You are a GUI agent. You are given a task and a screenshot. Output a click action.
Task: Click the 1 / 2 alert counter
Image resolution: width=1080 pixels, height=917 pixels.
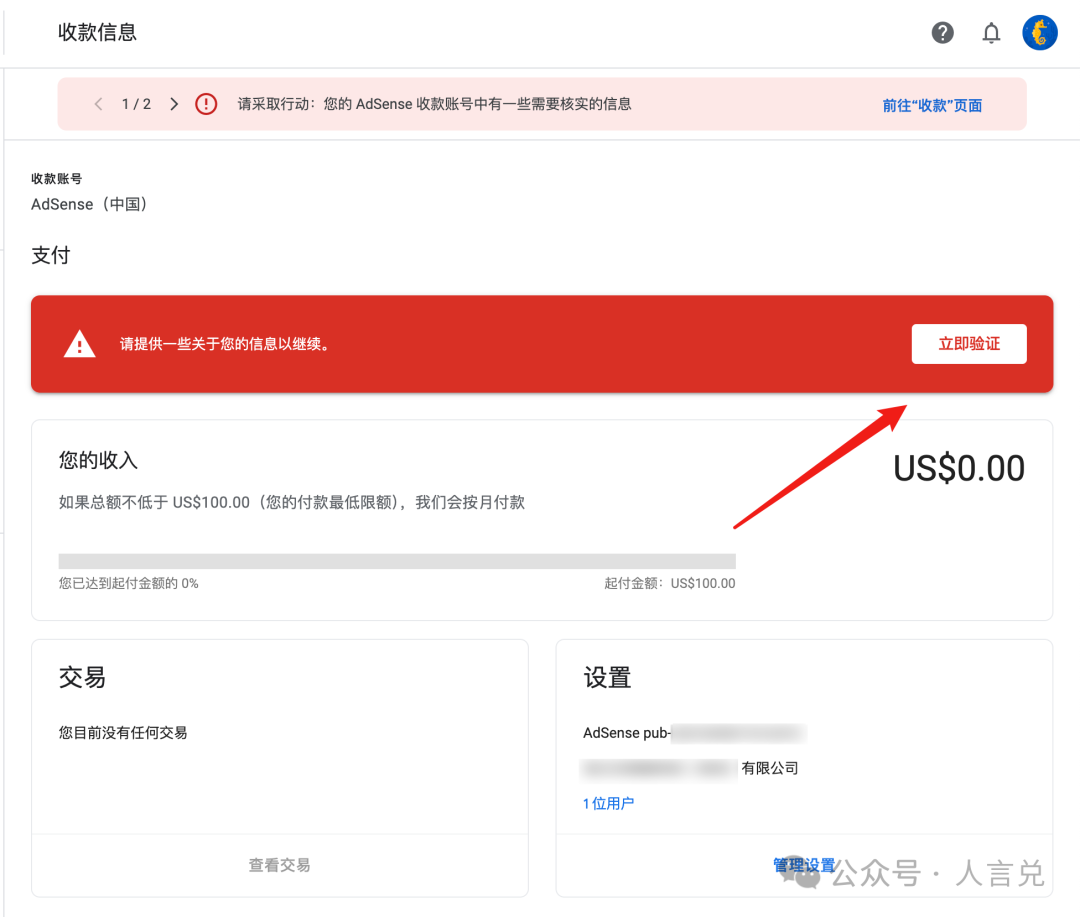coord(136,104)
